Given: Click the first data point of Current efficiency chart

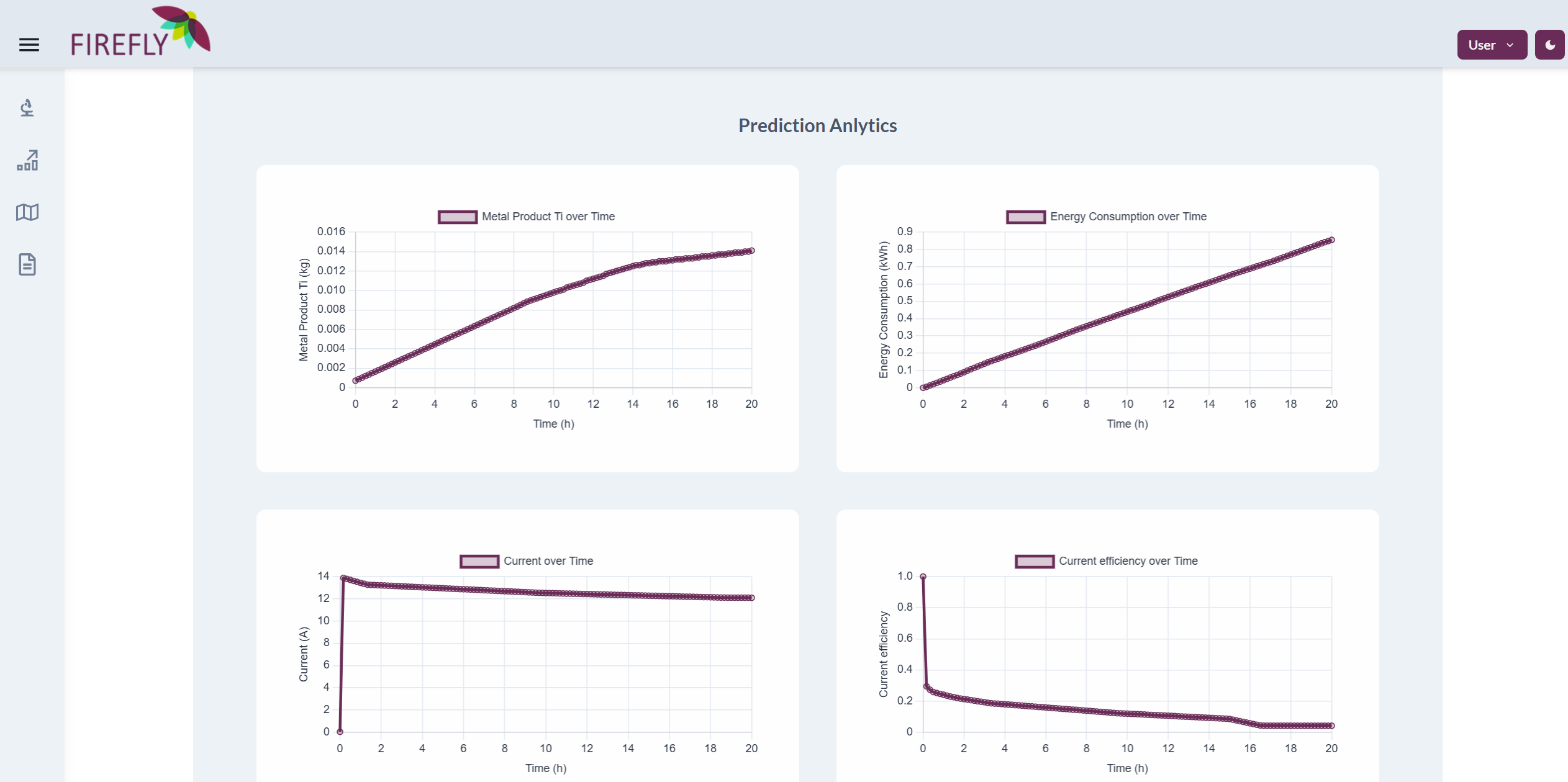Looking at the screenshot, I should pyautogui.click(x=923, y=577).
